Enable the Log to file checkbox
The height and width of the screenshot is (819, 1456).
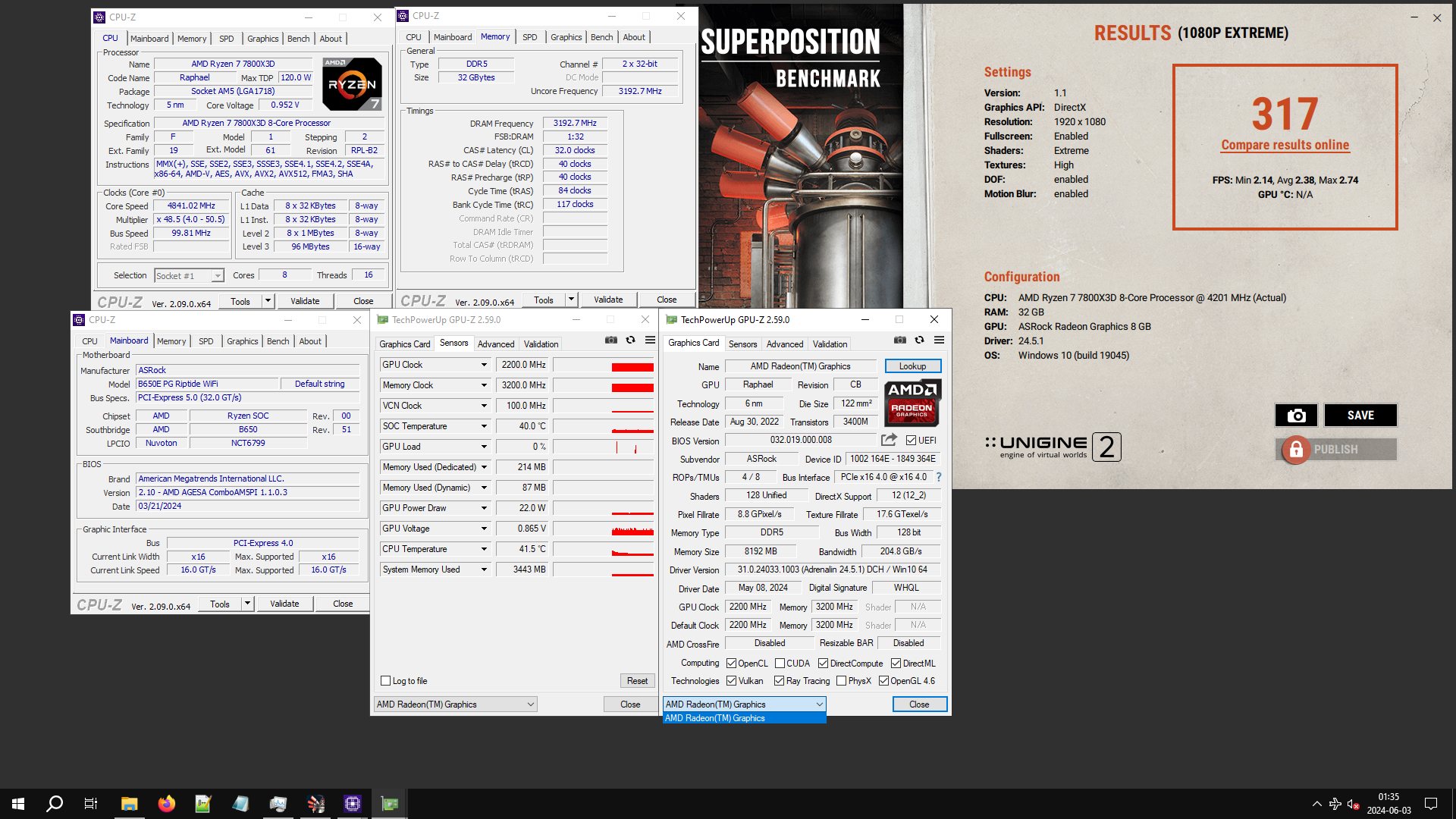pos(385,681)
